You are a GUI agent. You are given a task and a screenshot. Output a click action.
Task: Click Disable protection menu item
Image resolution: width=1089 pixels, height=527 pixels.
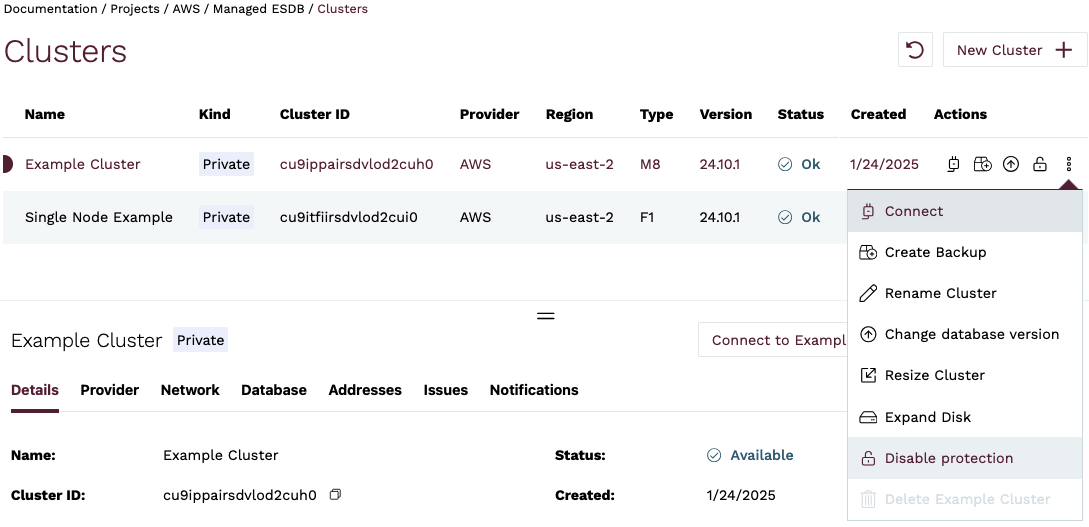pyautogui.click(x=948, y=458)
